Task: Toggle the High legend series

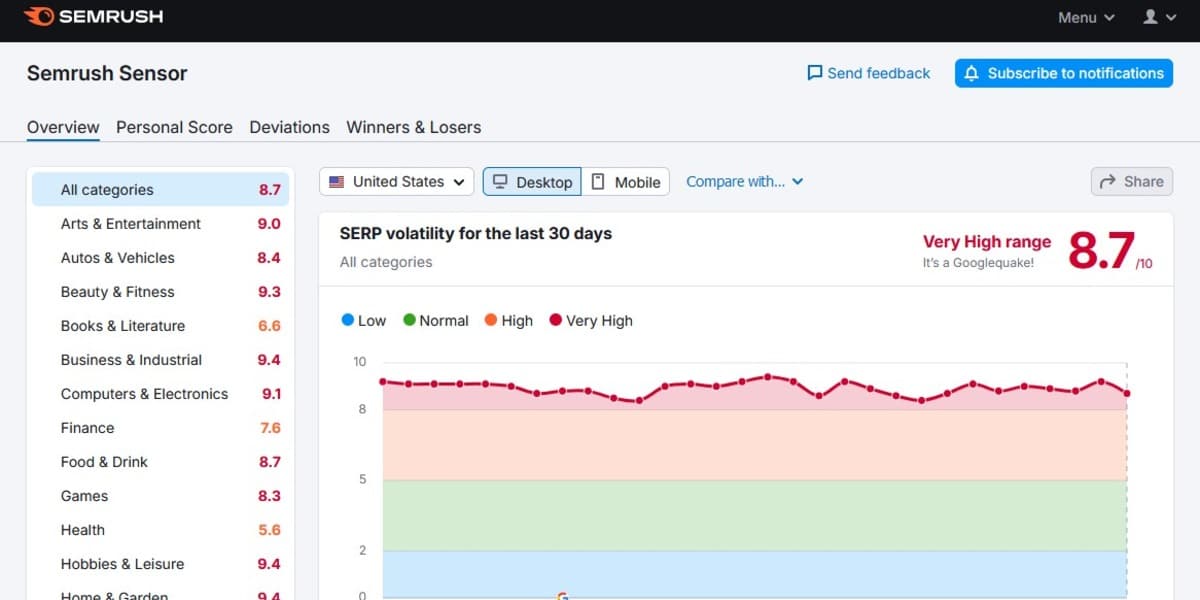Action: click(508, 320)
